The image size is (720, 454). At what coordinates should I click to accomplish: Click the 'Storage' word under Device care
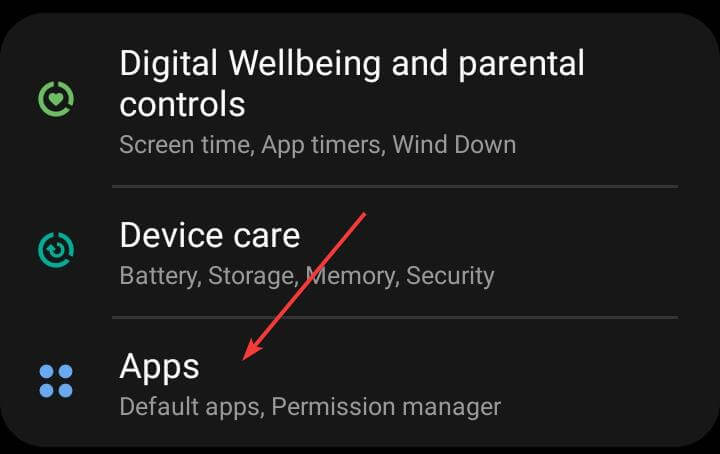[252, 276]
